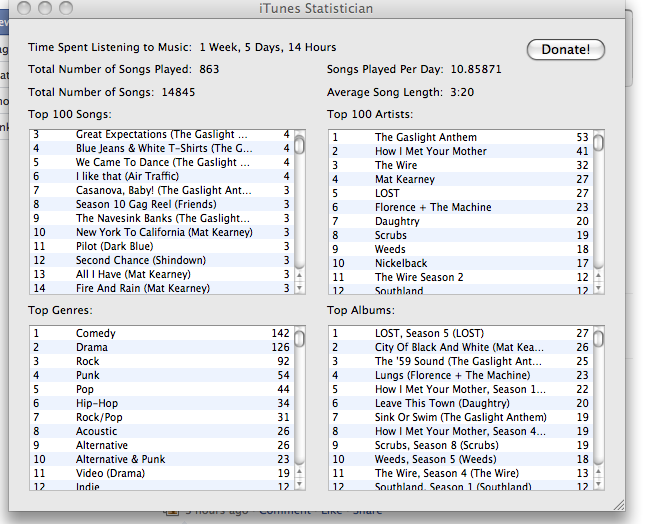The height and width of the screenshot is (524, 648).
Task: Click the scroll down arrow in Top Albums list
Action: [x=598, y=484]
